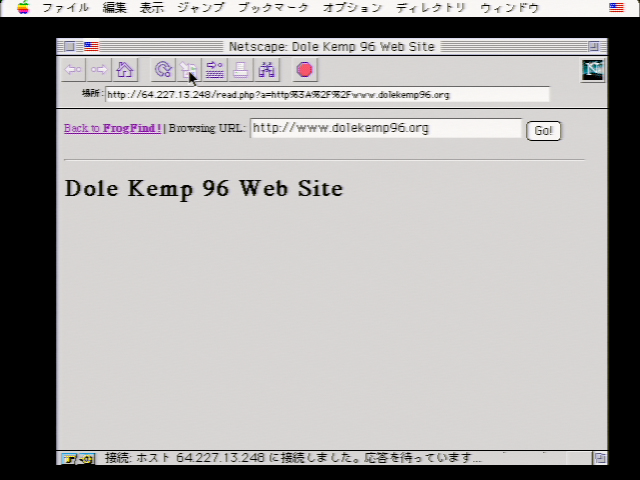The image size is (640, 480).
Task: Open Find with the binoculars icon
Action: click(x=266, y=70)
